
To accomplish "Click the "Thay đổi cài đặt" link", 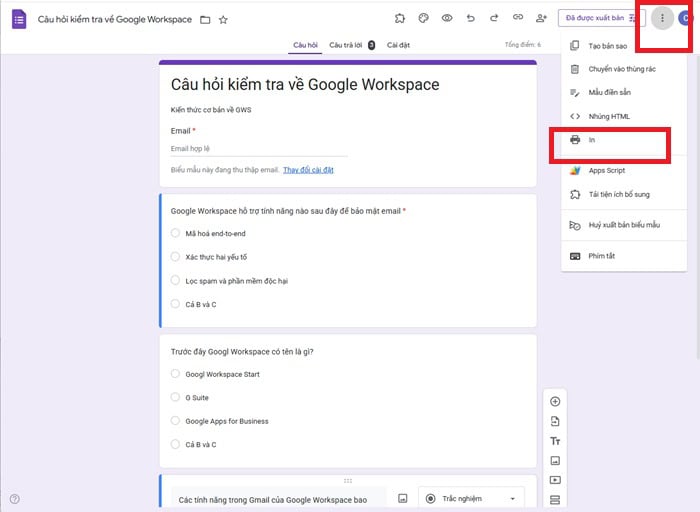I will coord(308,170).
